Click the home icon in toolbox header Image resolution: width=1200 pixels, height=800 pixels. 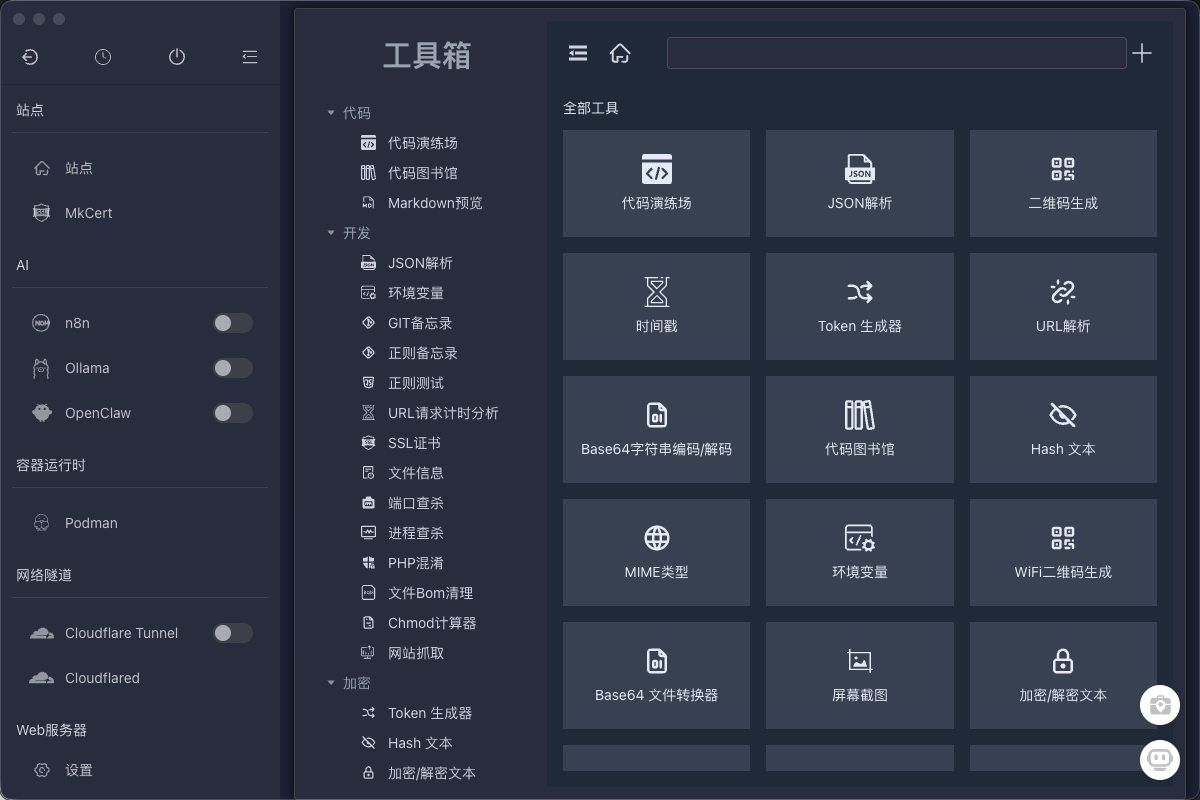(x=620, y=54)
